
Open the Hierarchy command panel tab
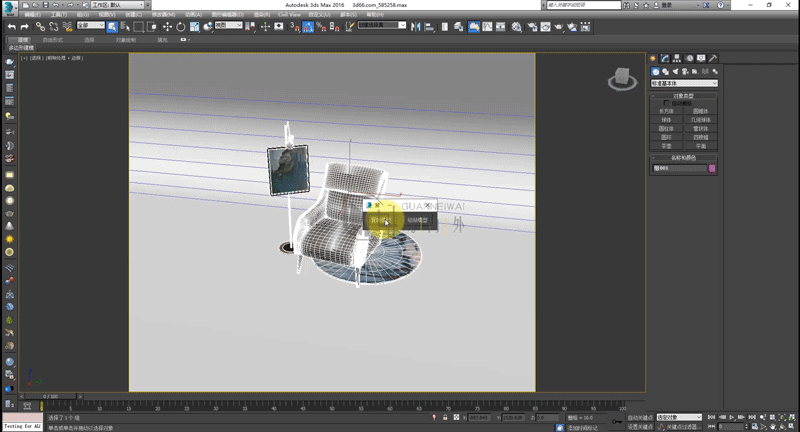tap(677, 59)
